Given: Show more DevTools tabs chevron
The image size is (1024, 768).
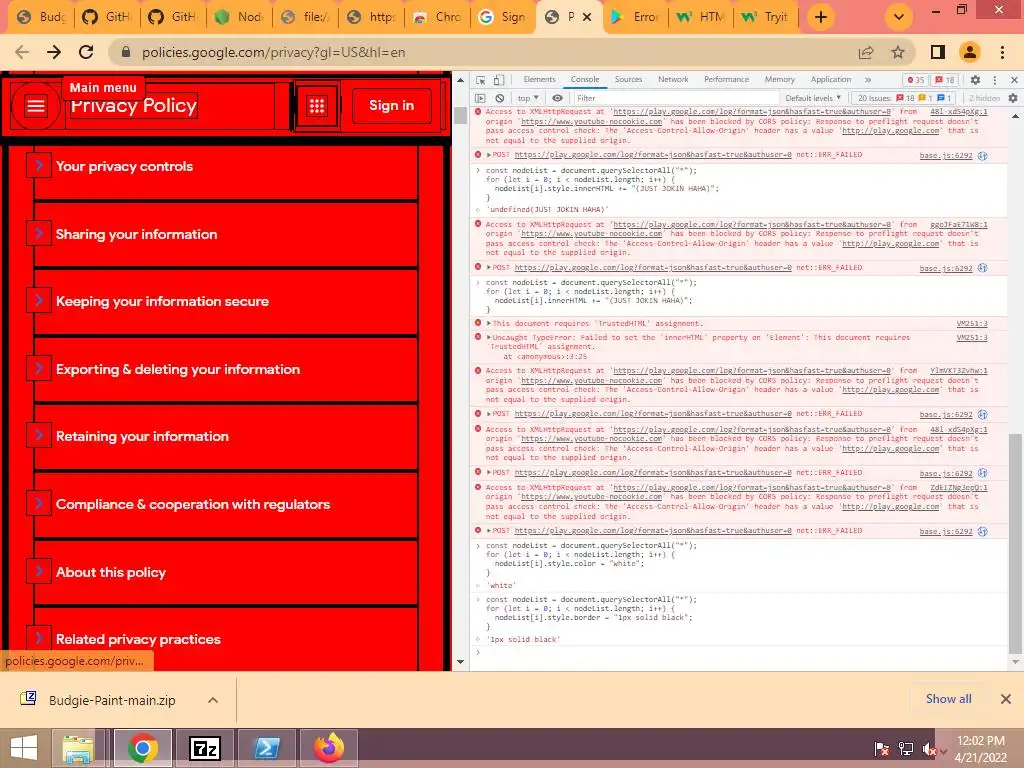Looking at the screenshot, I should tap(868, 80).
